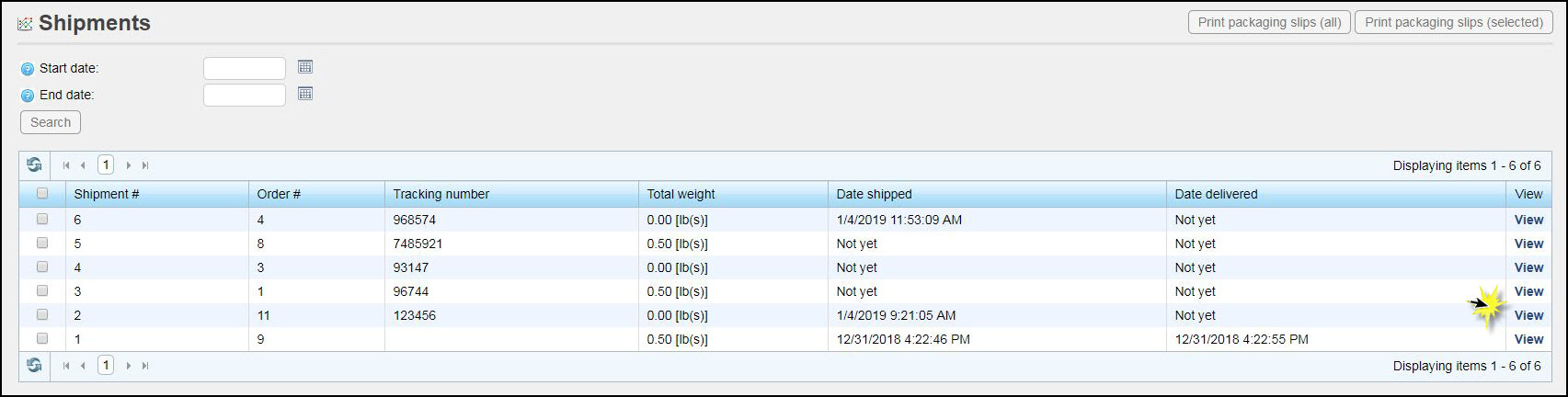This screenshot has height=397, width=1568.
Task: Check the box for shipment 6
Action: pyautogui.click(x=42, y=220)
